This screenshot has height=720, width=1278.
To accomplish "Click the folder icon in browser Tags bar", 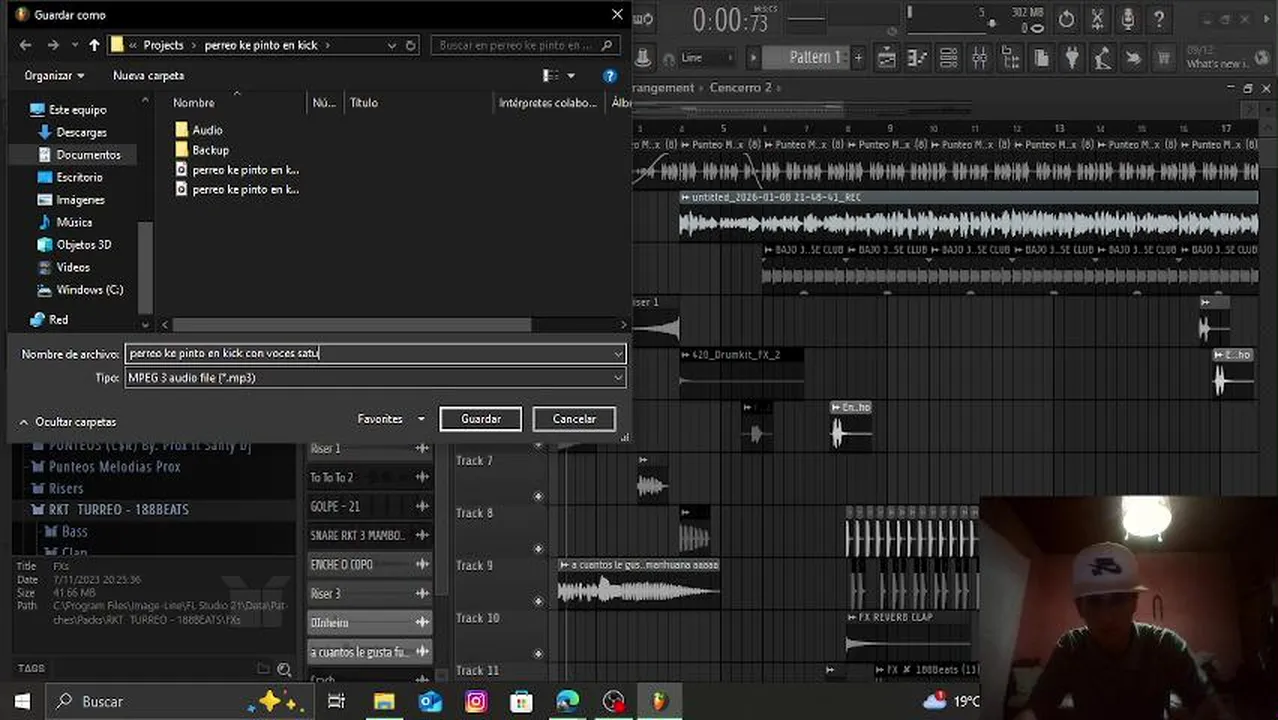I will click(263, 669).
